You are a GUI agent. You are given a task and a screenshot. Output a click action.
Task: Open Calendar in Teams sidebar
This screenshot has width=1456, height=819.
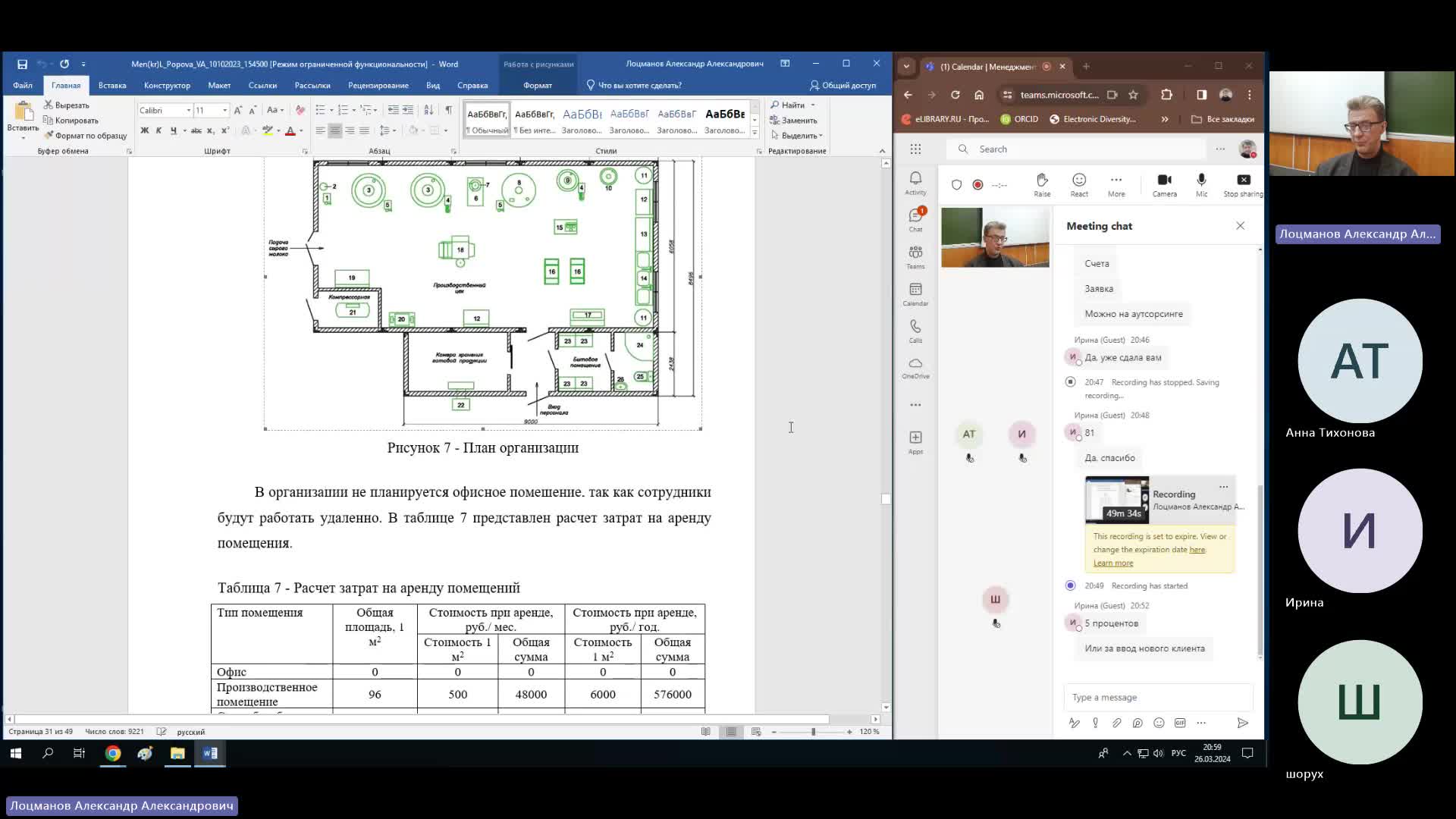click(915, 294)
